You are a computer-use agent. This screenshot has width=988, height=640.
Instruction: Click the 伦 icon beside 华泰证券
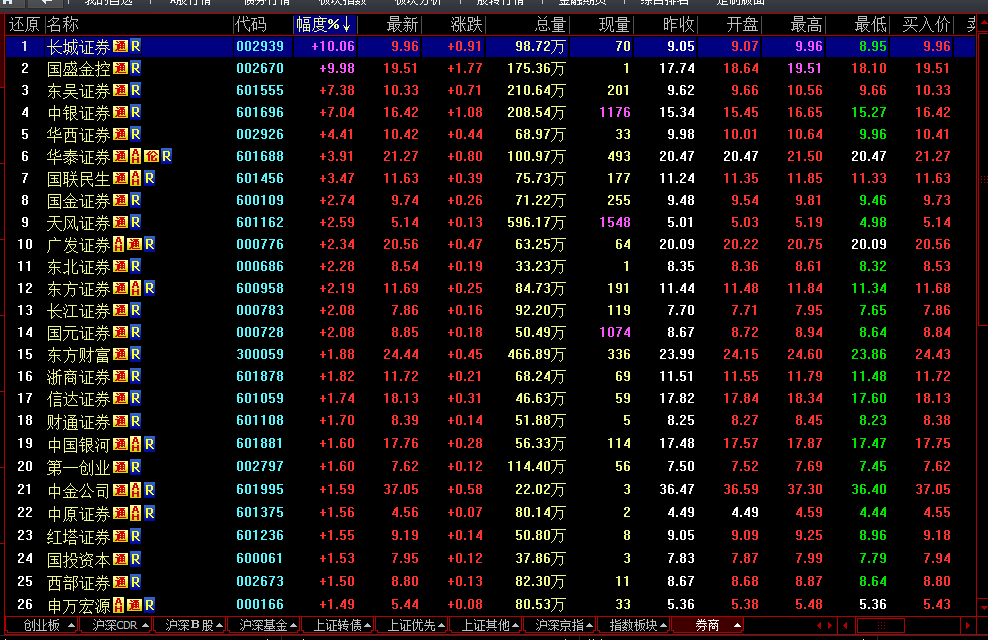coord(151,156)
